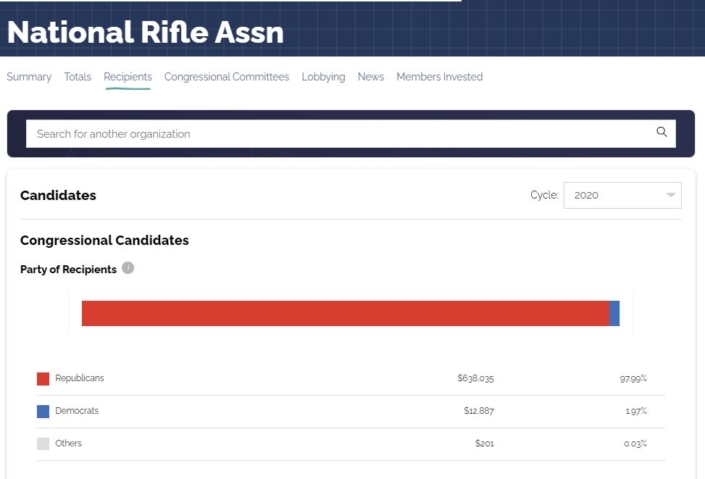This screenshot has height=479, width=705.
Task: Select the Democrats legend label
Action: coord(77,411)
